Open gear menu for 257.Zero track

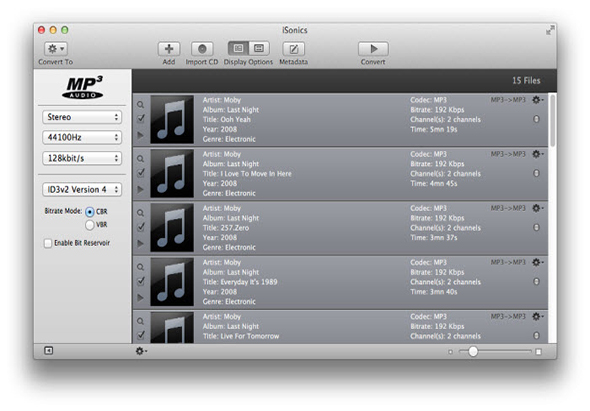537,209
